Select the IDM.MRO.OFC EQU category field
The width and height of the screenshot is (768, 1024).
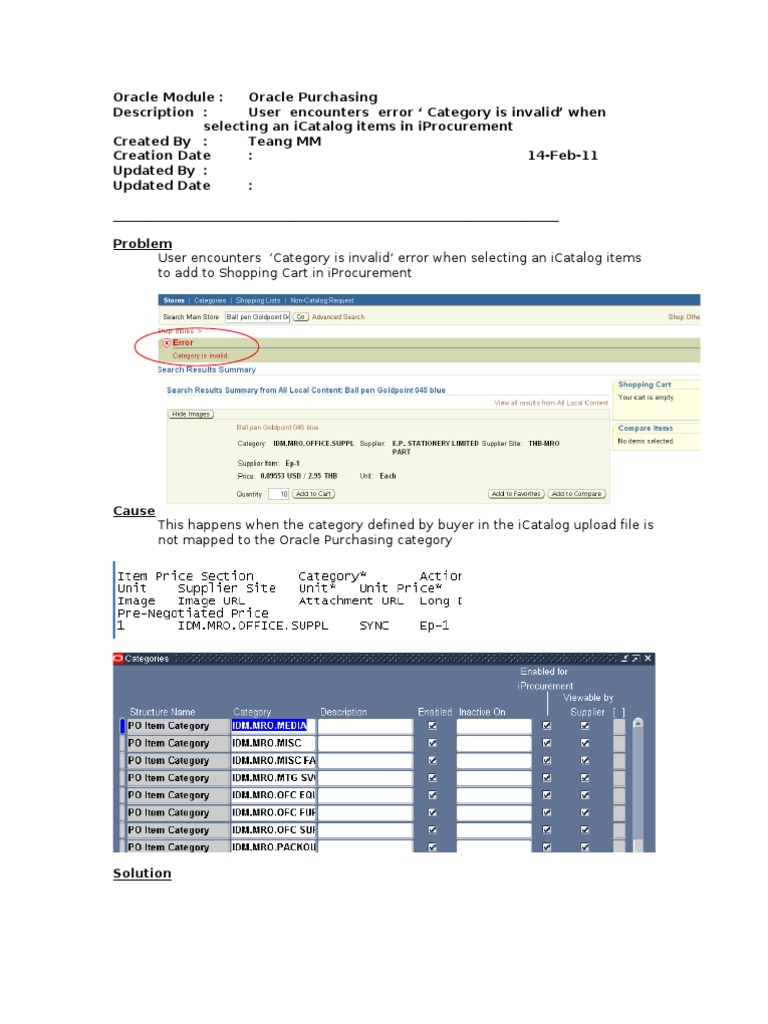tap(273, 795)
